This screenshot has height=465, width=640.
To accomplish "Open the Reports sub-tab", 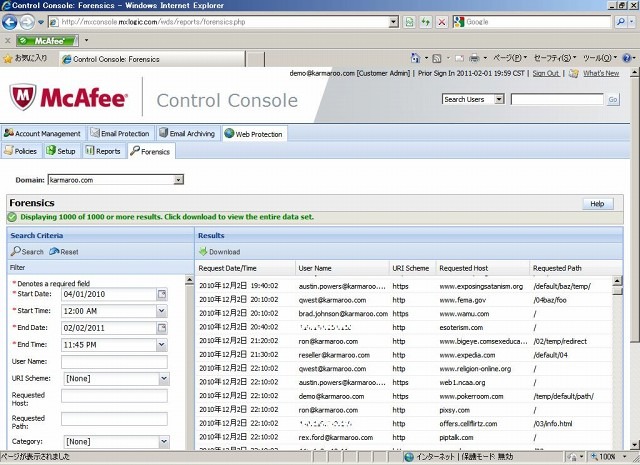I will point(103,151).
